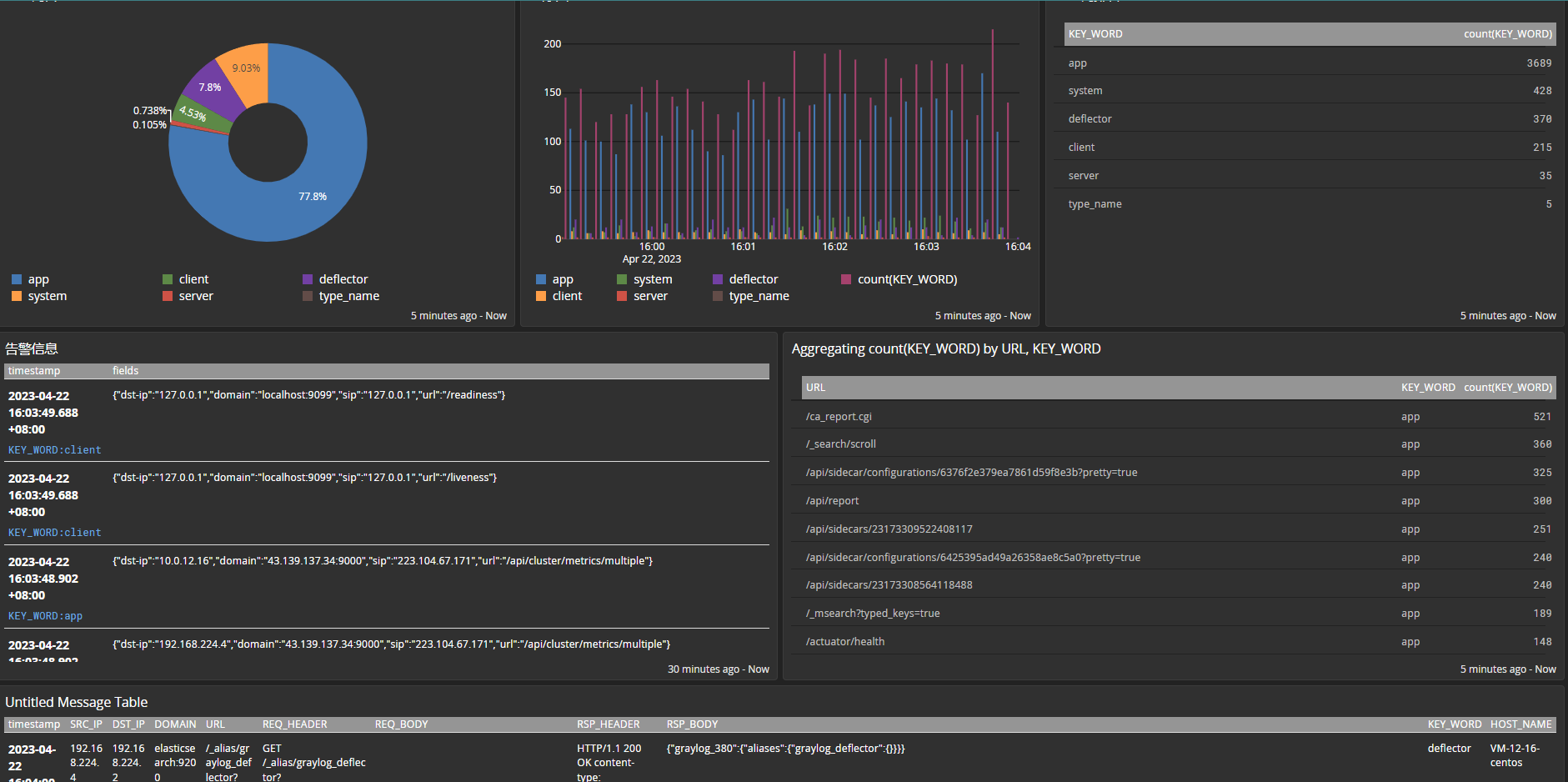This screenshot has height=782, width=1568.
Task: Click the orange system swatch in pie chart legend
Action: pyautogui.click(x=17, y=296)
